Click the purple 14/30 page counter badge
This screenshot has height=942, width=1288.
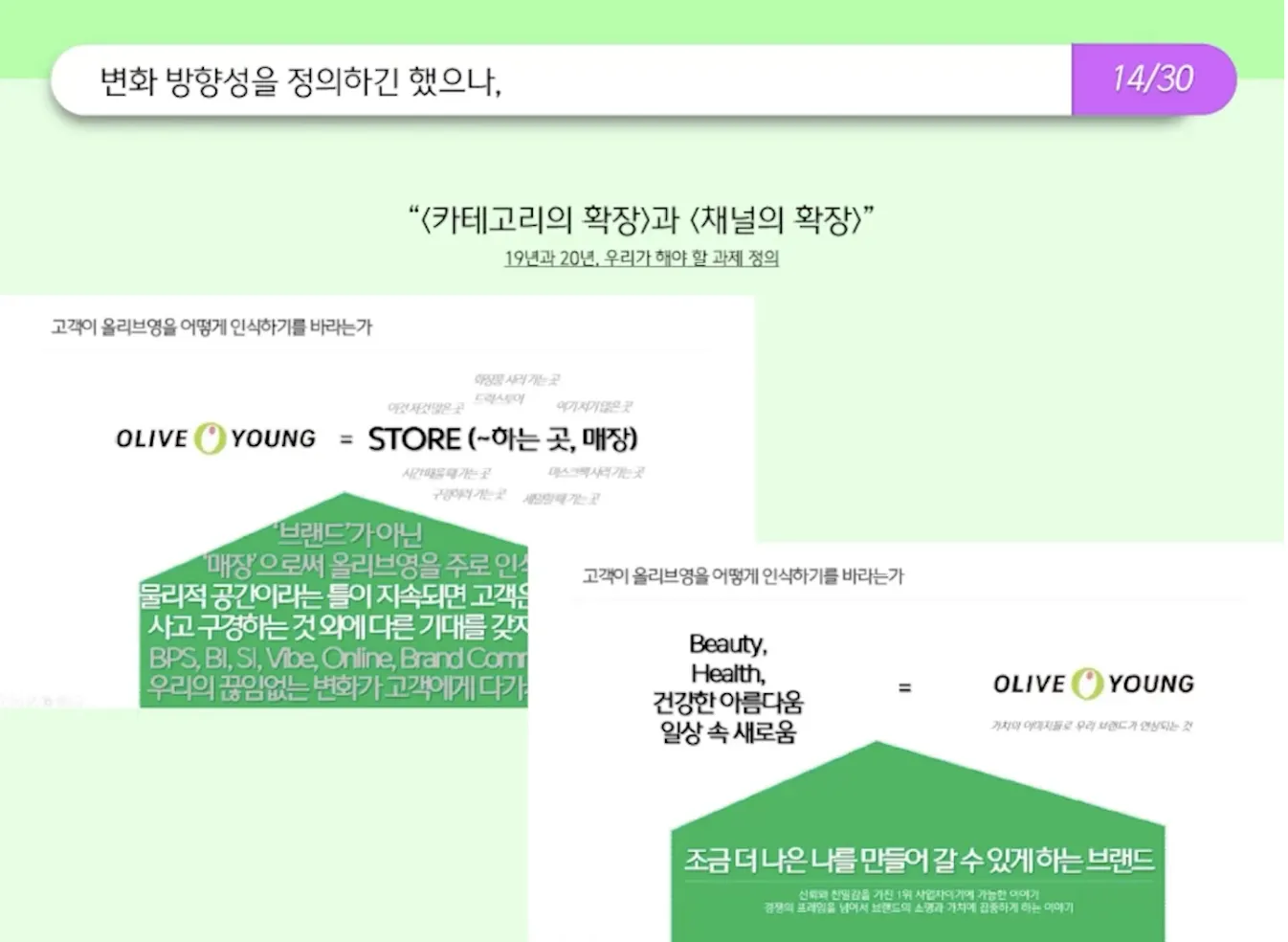click(x=1153, y=79)
